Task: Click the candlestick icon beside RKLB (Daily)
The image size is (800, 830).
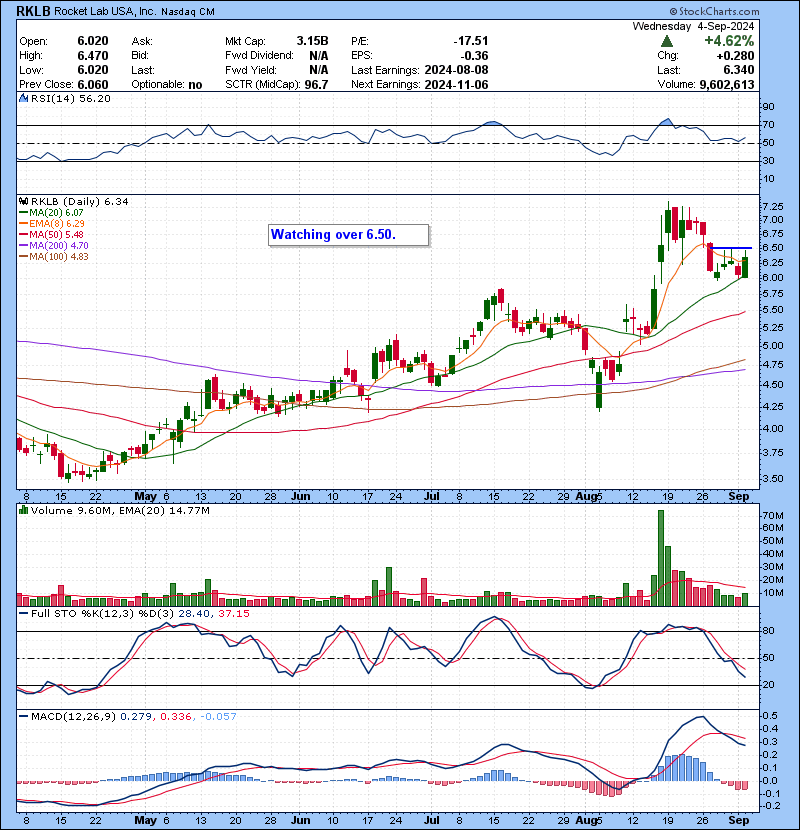Action: pyautogui.click(x=23, y=201)
